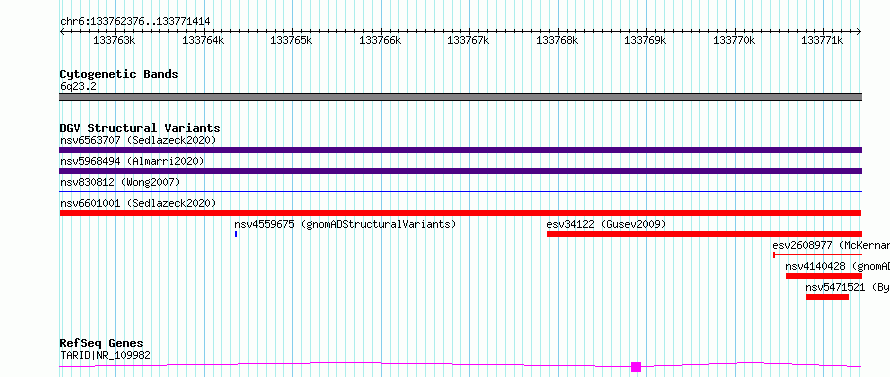Click ruler position 133767k
890x377 pixels.
tap(468, 40)
